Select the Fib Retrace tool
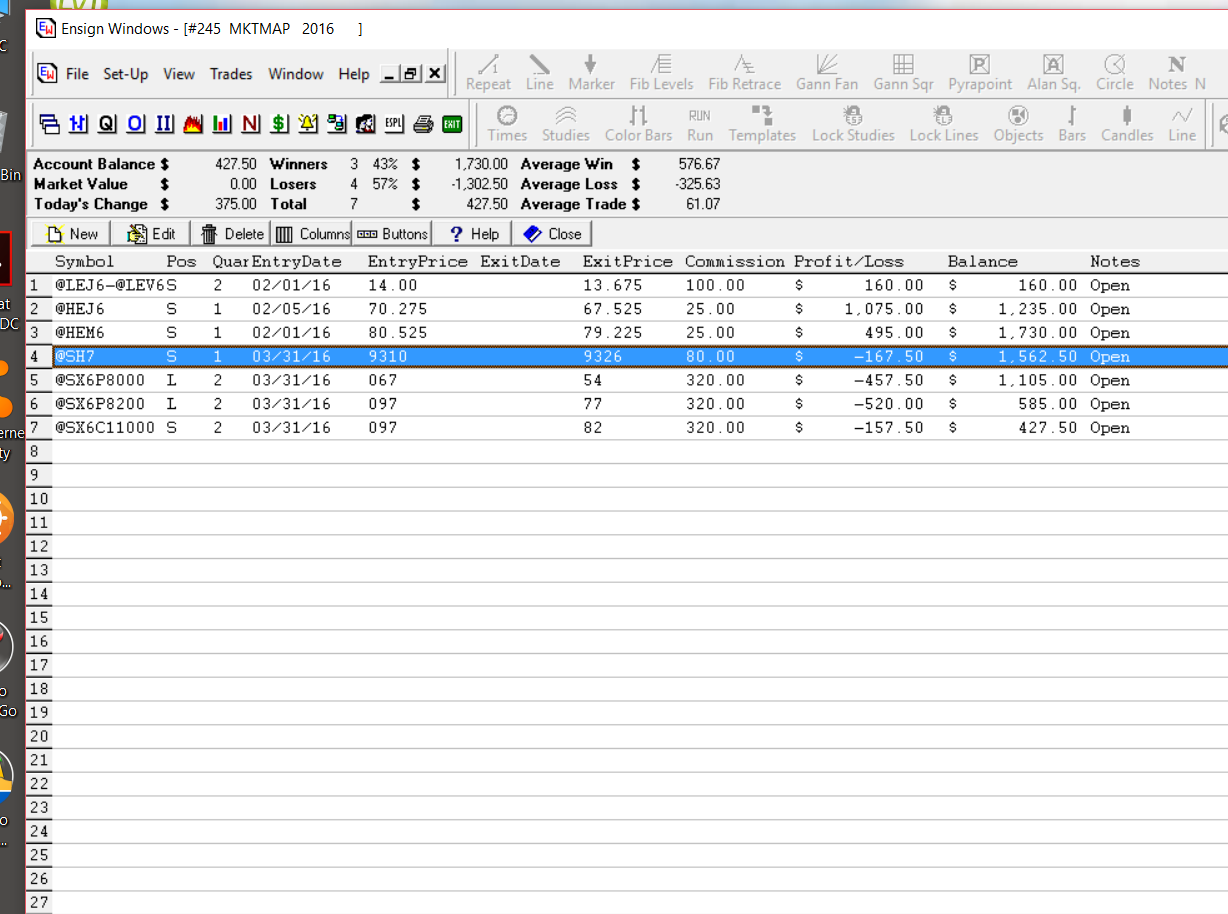Image resolution: width=1228 pixels, height=914 pixels. [x=744, y=73]
